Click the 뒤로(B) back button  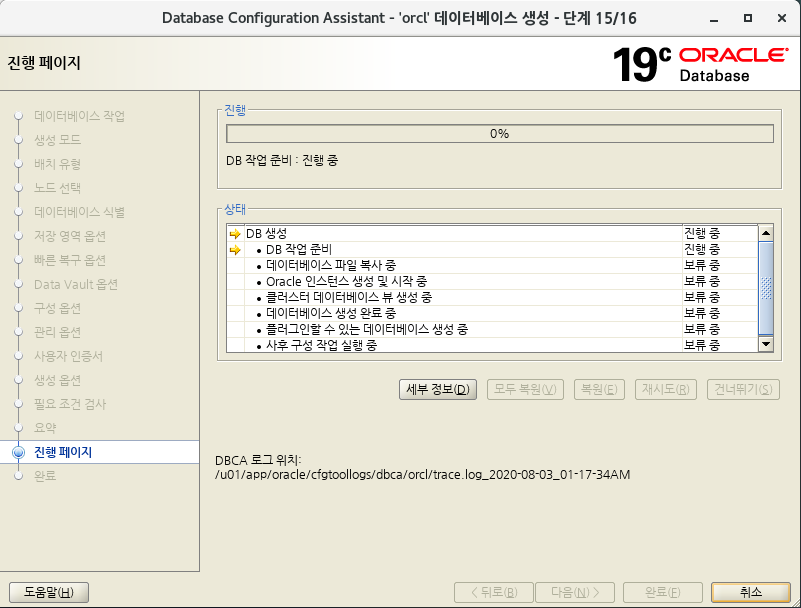494,592
